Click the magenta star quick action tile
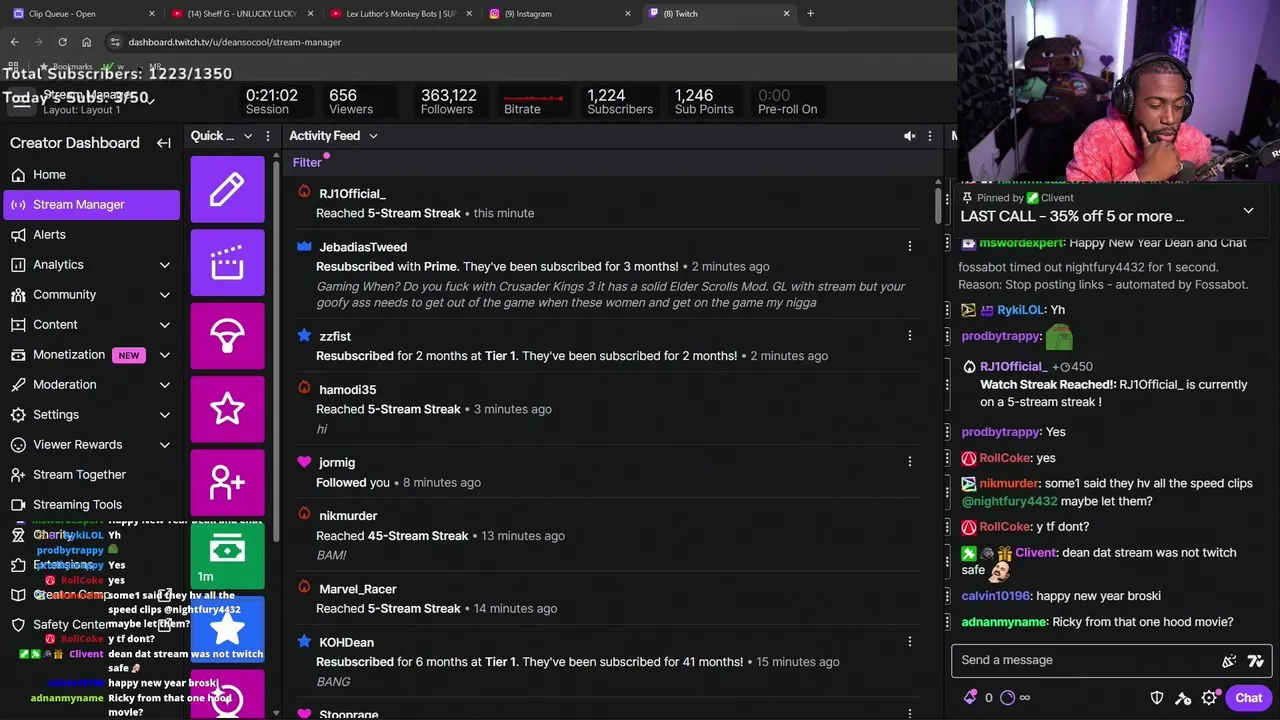The image size is (1280, 720). point(227,409)
